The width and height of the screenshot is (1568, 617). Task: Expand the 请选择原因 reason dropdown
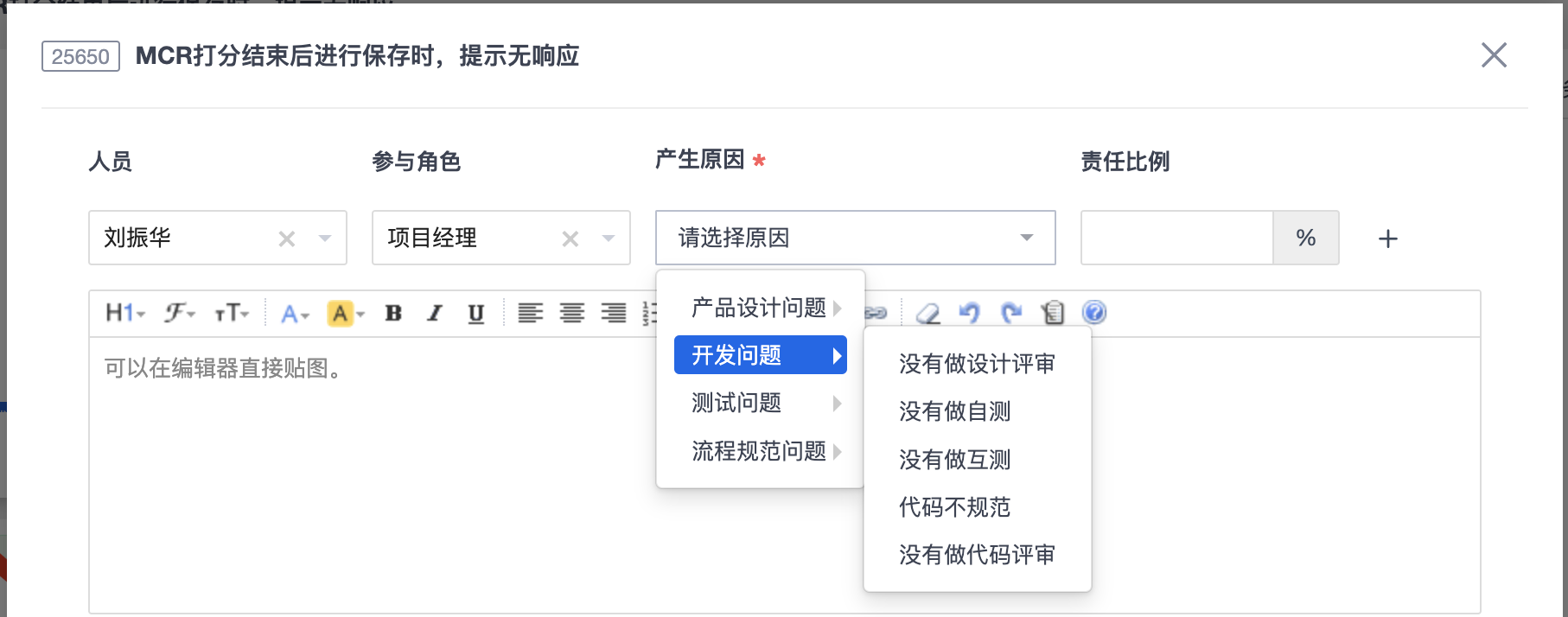856,238
